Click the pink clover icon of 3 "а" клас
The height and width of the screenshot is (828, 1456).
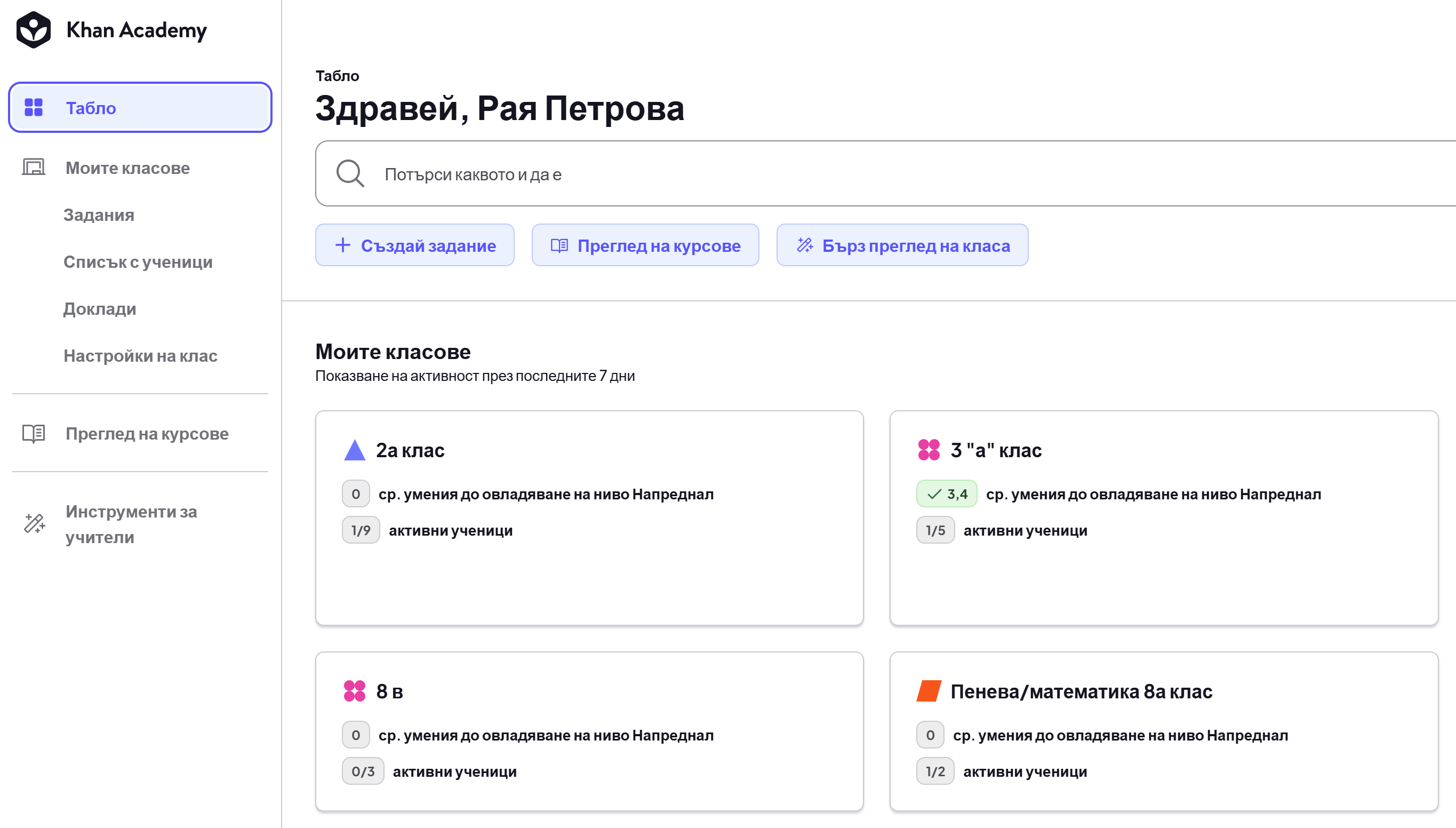point(929,450)
